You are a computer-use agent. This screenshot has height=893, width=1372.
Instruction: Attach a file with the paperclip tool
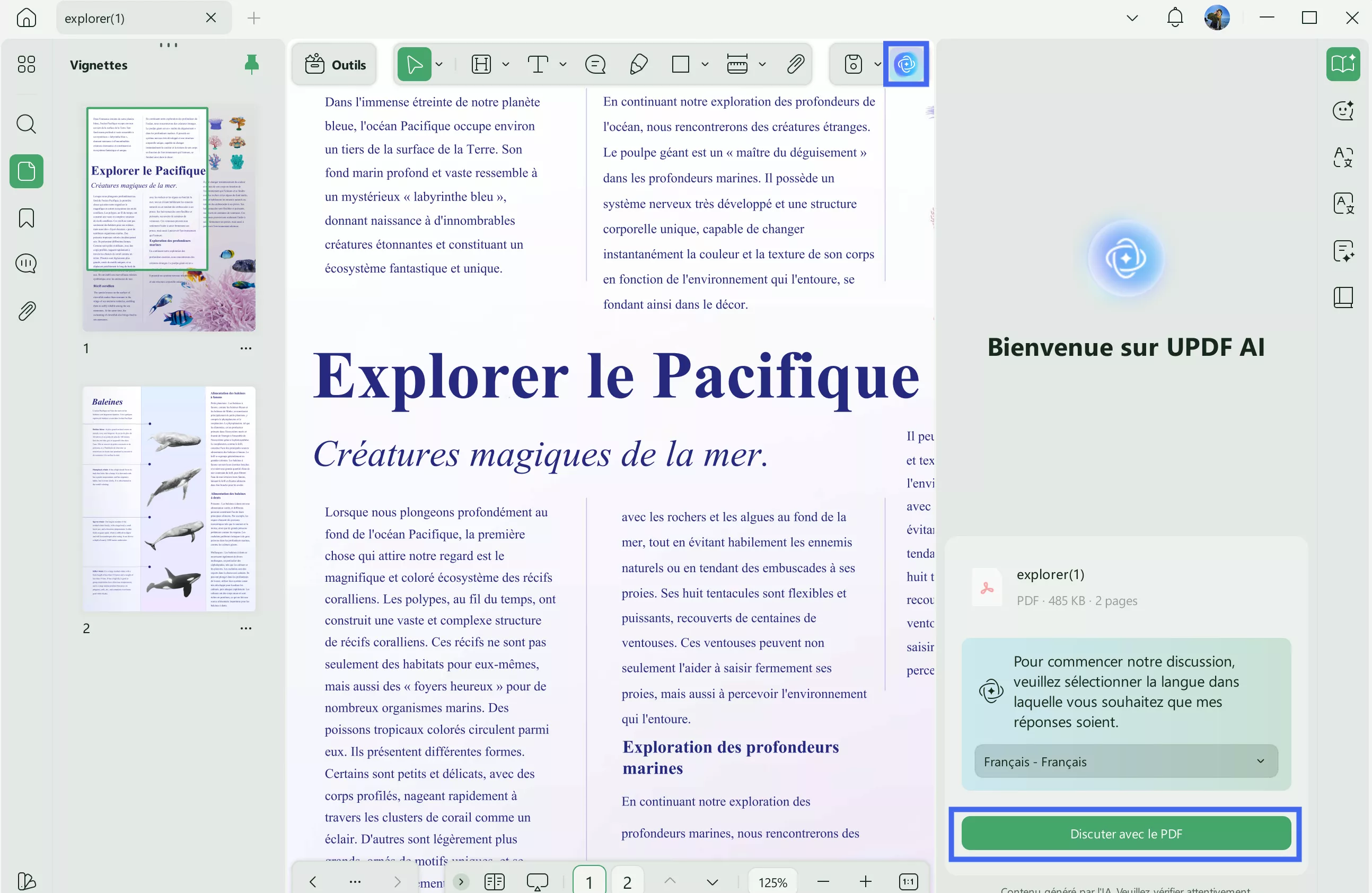pyautogui.click(x=795, y=64)
